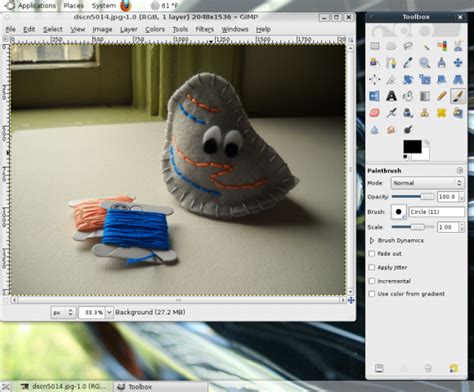Image resolution: width=474 pixels, height=392 pixels.
Task: Select the Foreground Select tool
Action: tap(375, 63)
